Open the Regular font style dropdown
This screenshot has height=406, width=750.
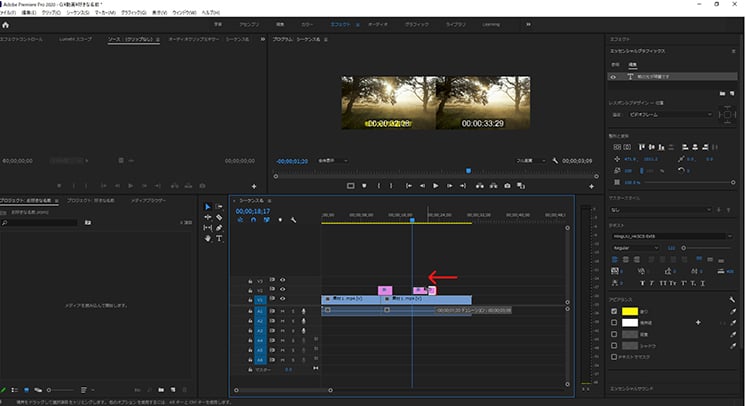(x=635, y=248)
